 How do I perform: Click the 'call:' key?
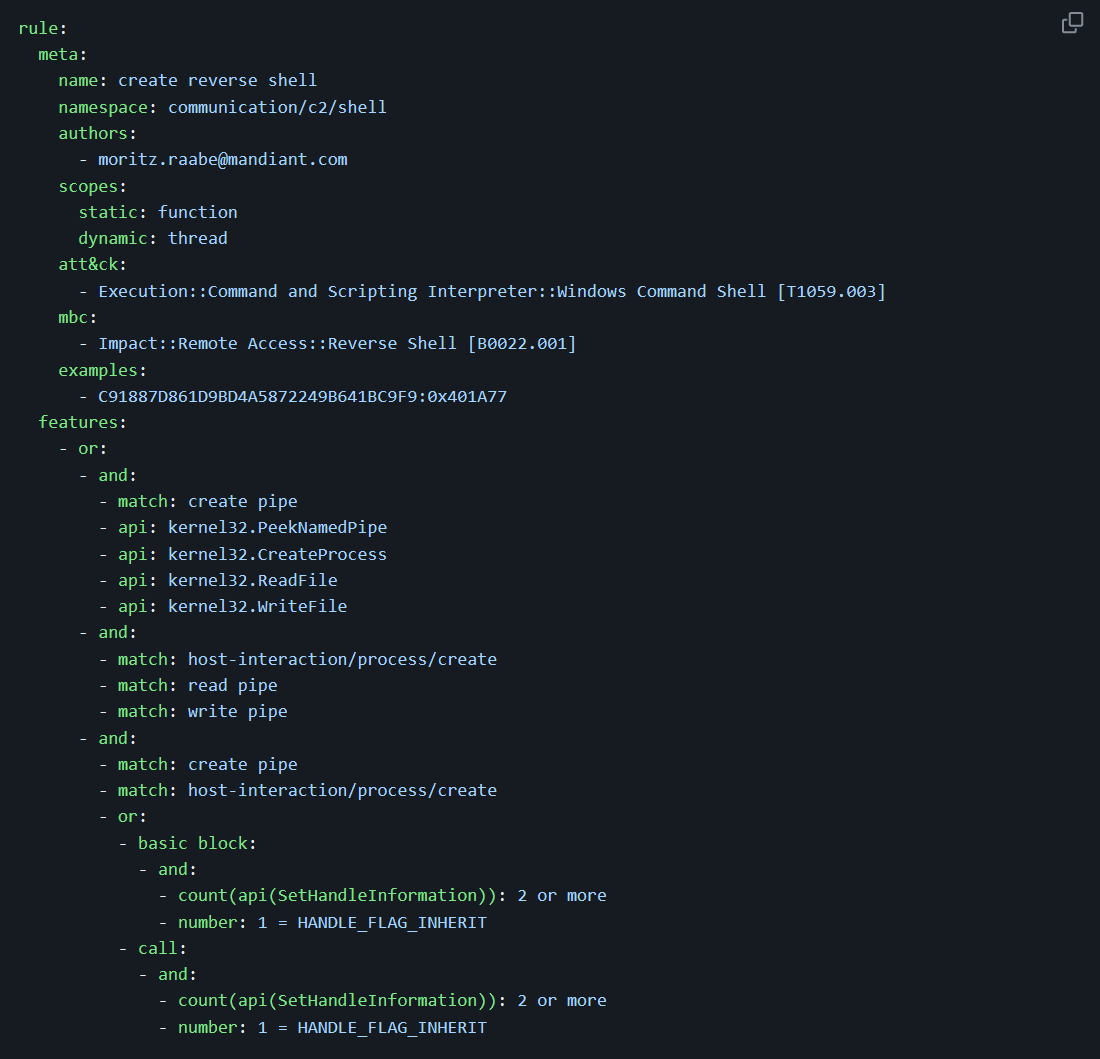[x=162, y=948]
